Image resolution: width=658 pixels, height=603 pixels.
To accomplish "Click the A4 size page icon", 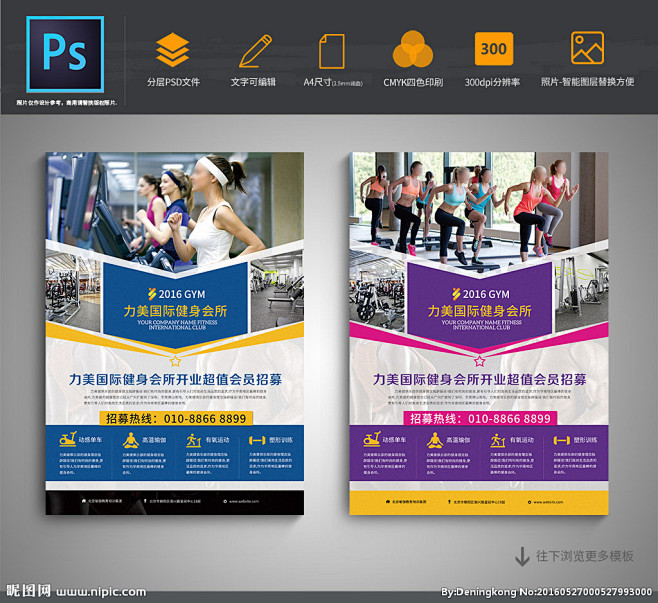I will (331, 50).
